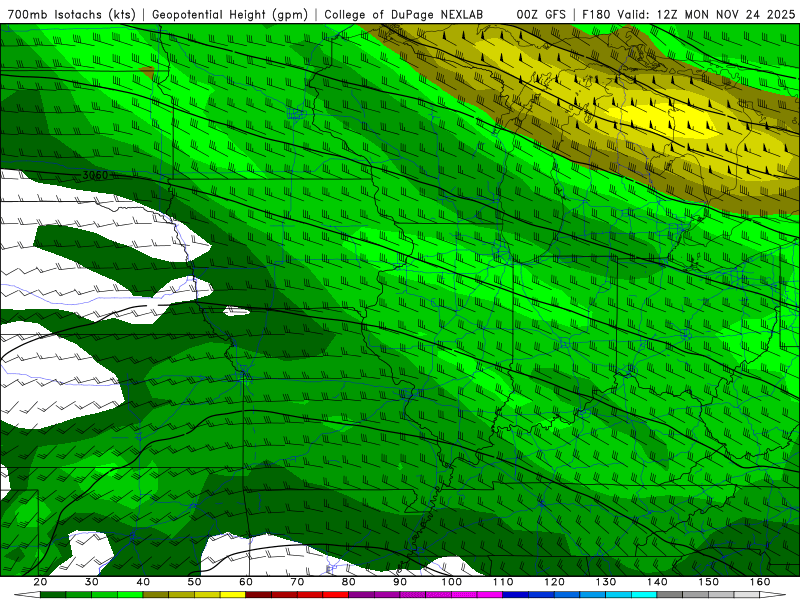The image size is (800, 600).
Task: Click the 150 knot legend label
Action: [x=709, y=582]
